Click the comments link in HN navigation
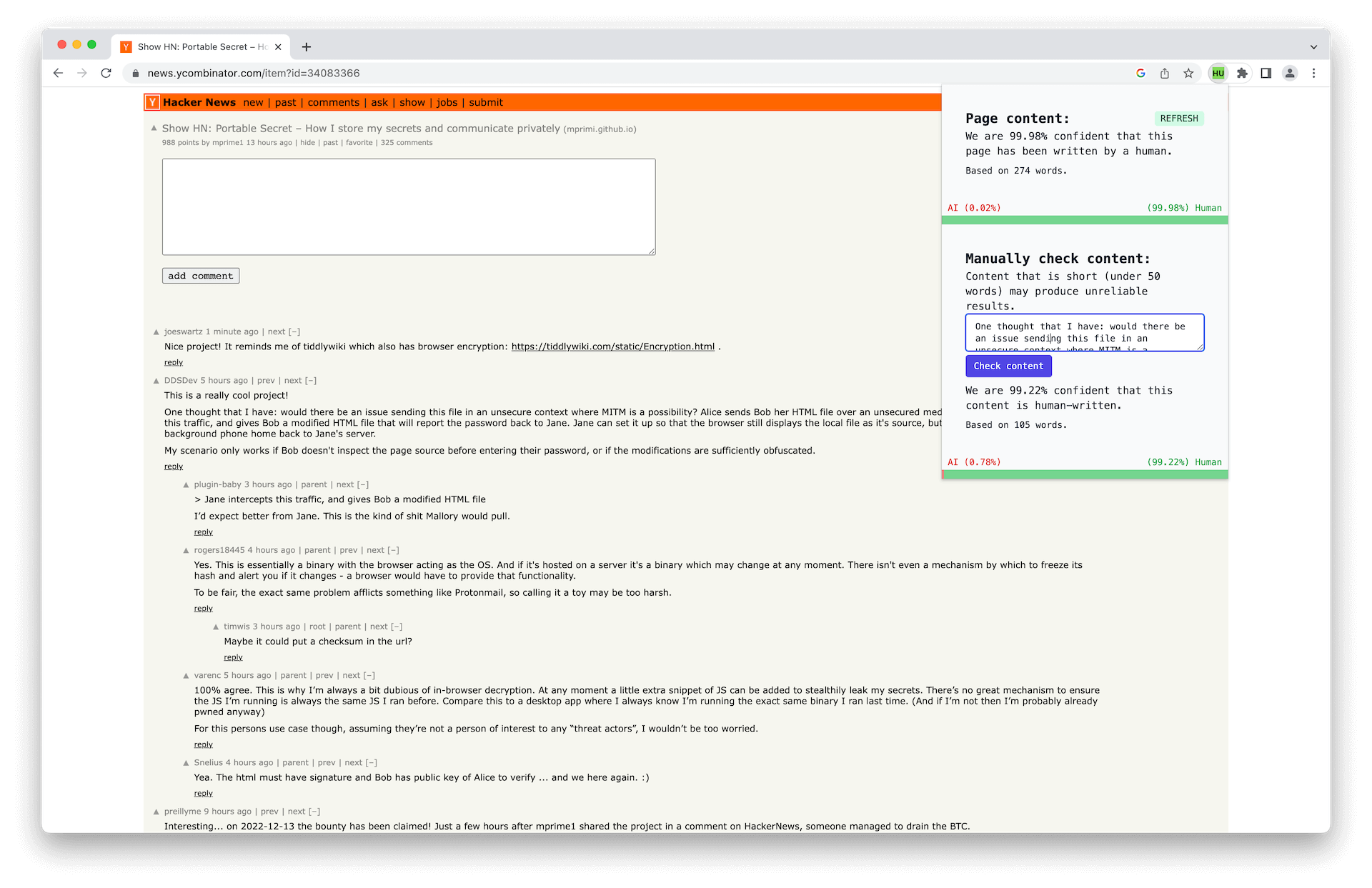1372x888 pixels. (332, 102)
